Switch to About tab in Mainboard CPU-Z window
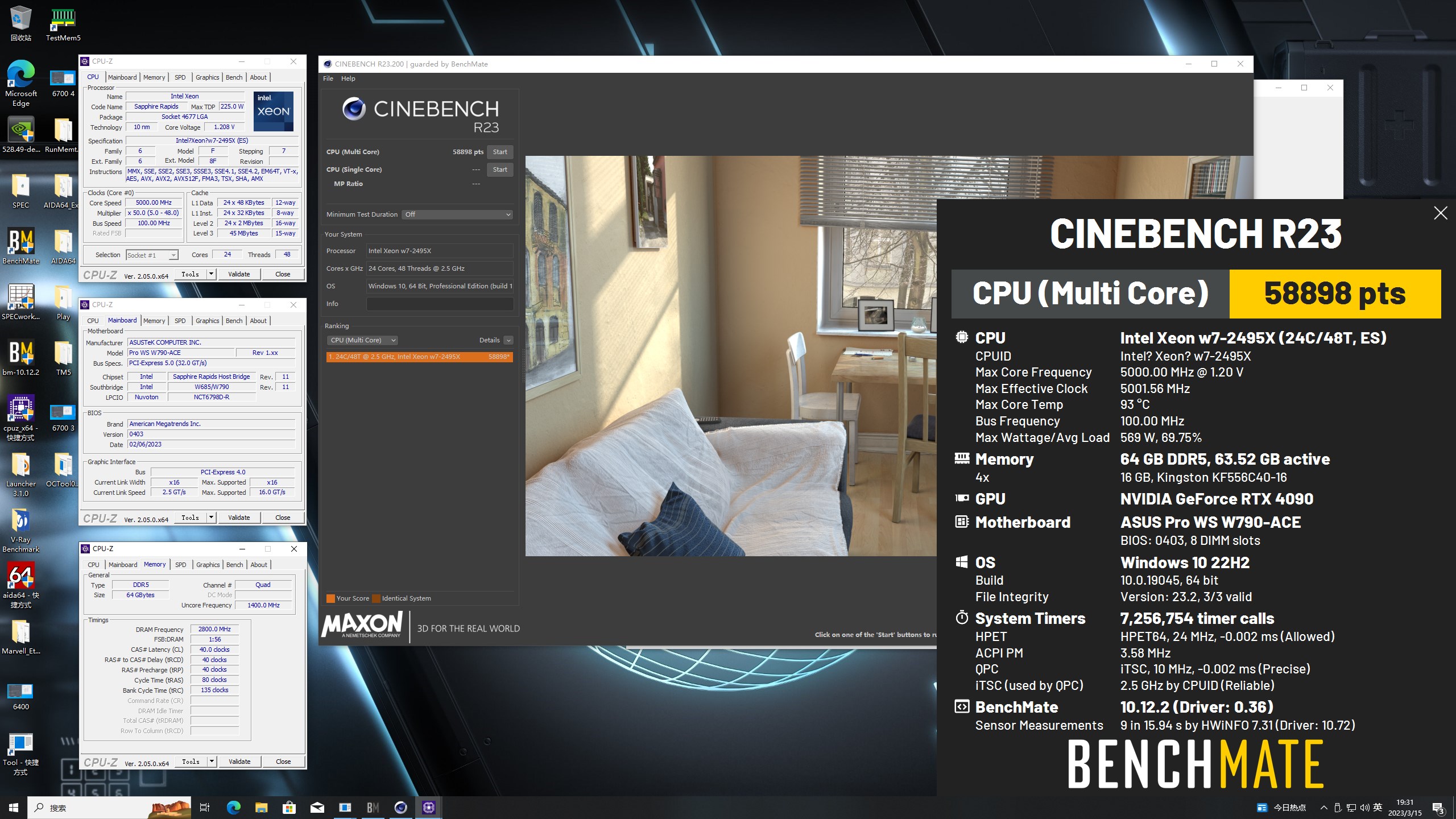The width and height of the screenshot is (1456, 819). [258, 321]
